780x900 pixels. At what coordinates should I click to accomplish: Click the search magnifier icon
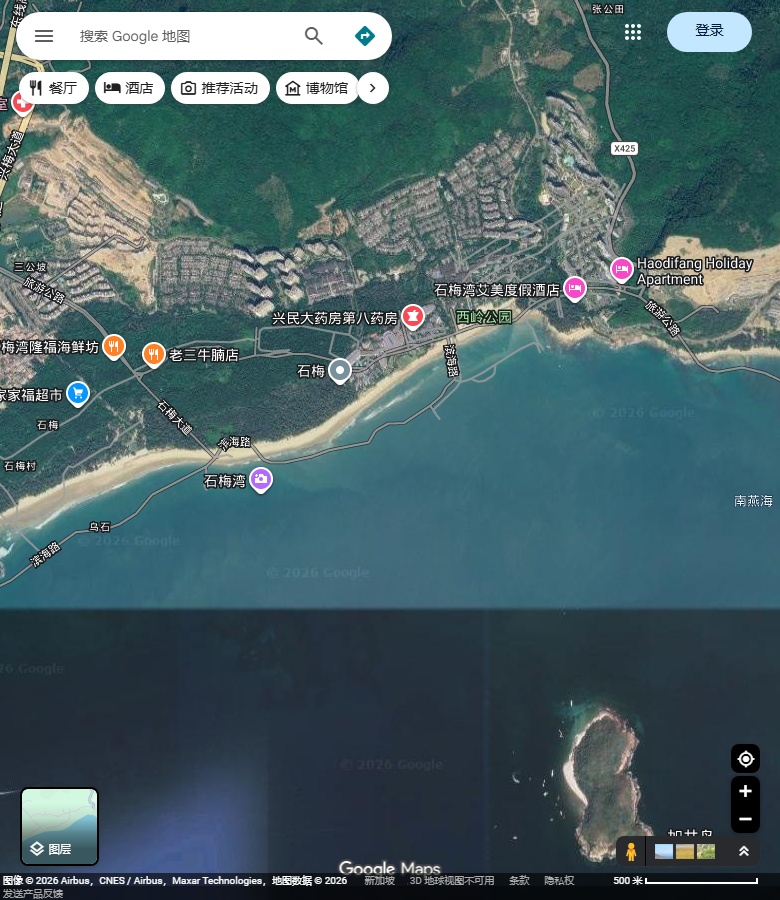[313, 36]
